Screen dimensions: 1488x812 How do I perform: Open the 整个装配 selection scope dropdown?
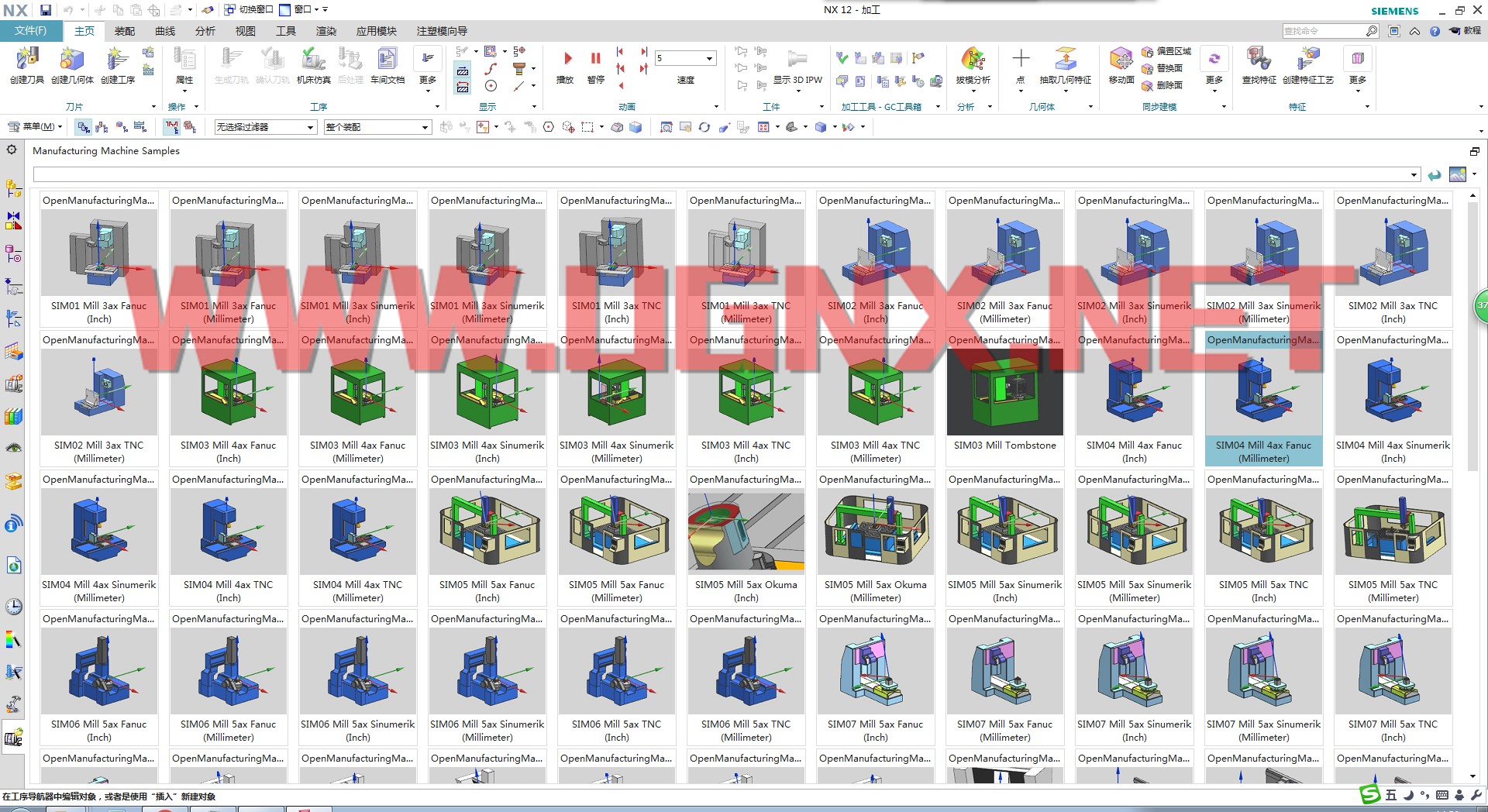(x=377, y=127)
